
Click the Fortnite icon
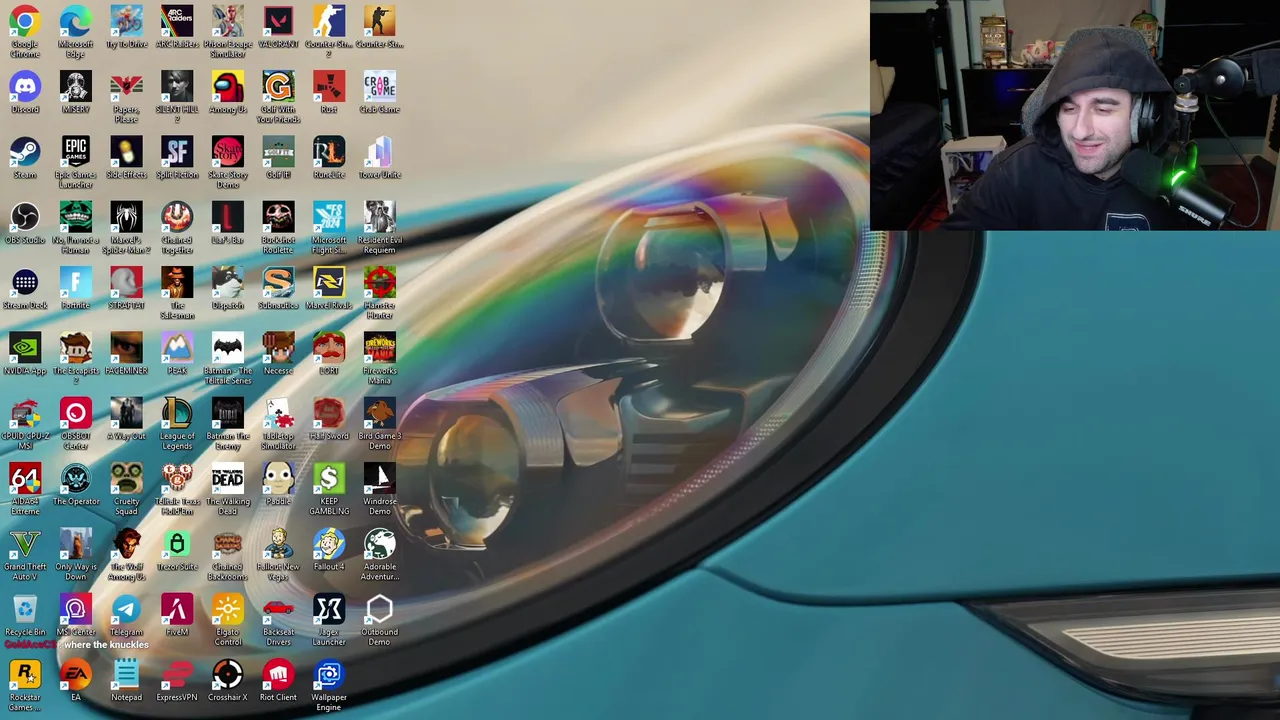(76, 283)
